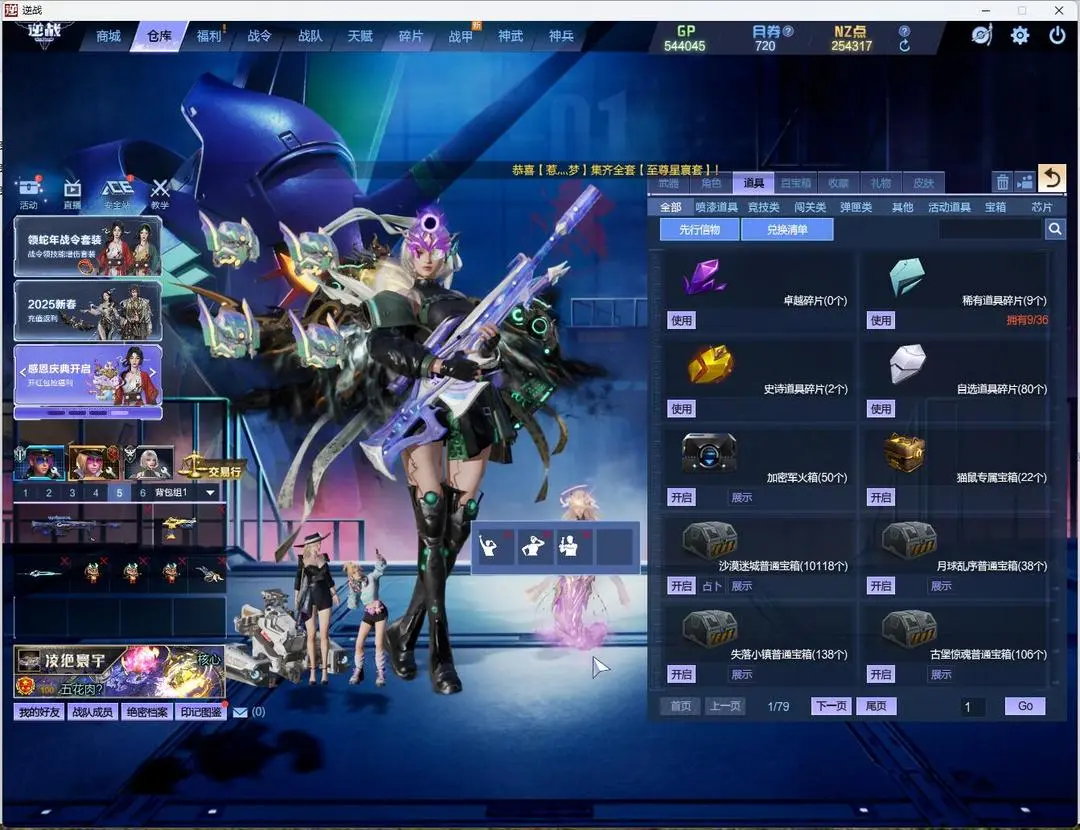Switch to the 天赋 talent tab
Viewport: 1080px width, 830px height.
pyautogui.click(x=360, y=37)
